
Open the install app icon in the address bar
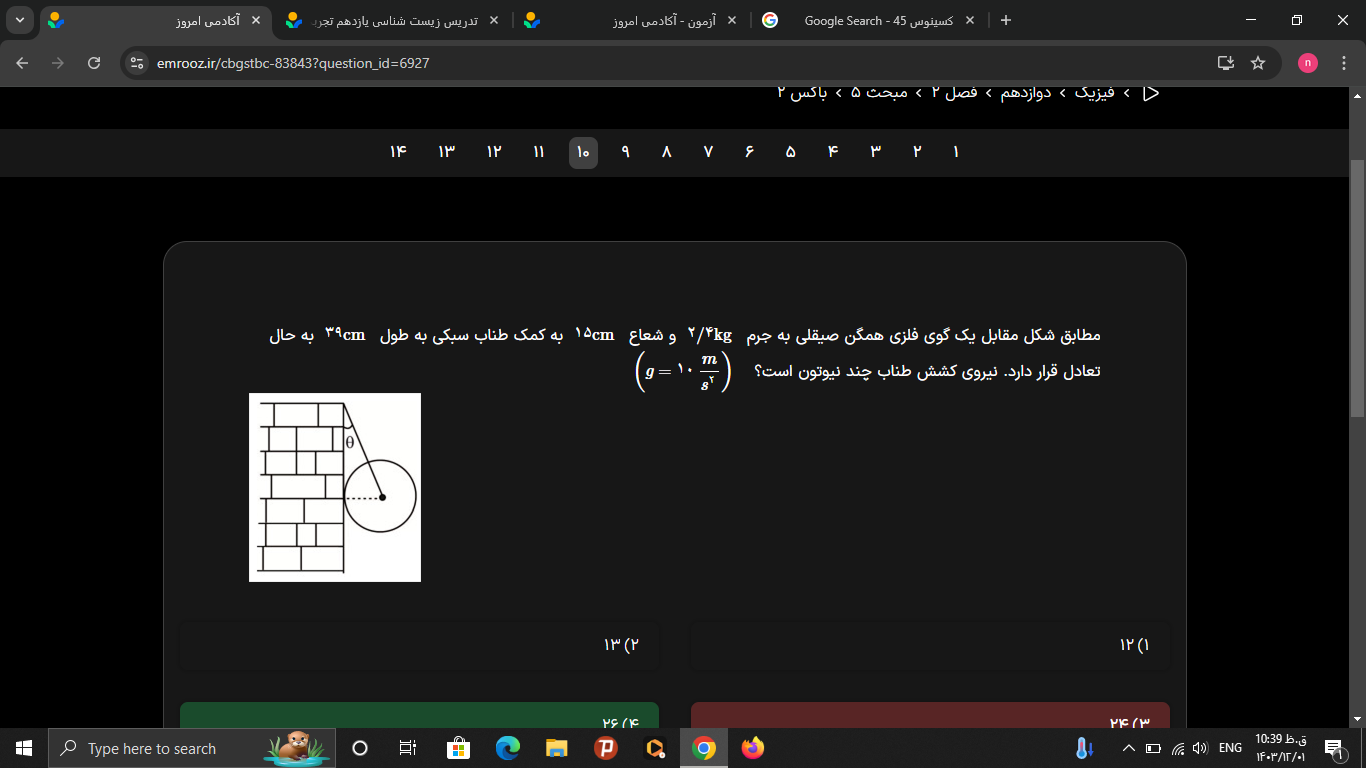coord(1225,63)
